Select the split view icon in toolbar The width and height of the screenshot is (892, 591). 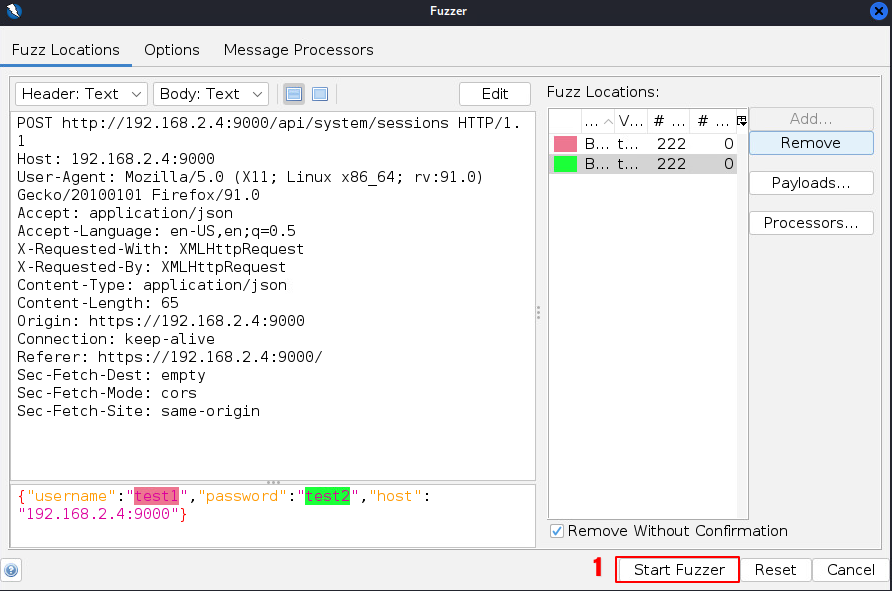[x=294, y=94]
